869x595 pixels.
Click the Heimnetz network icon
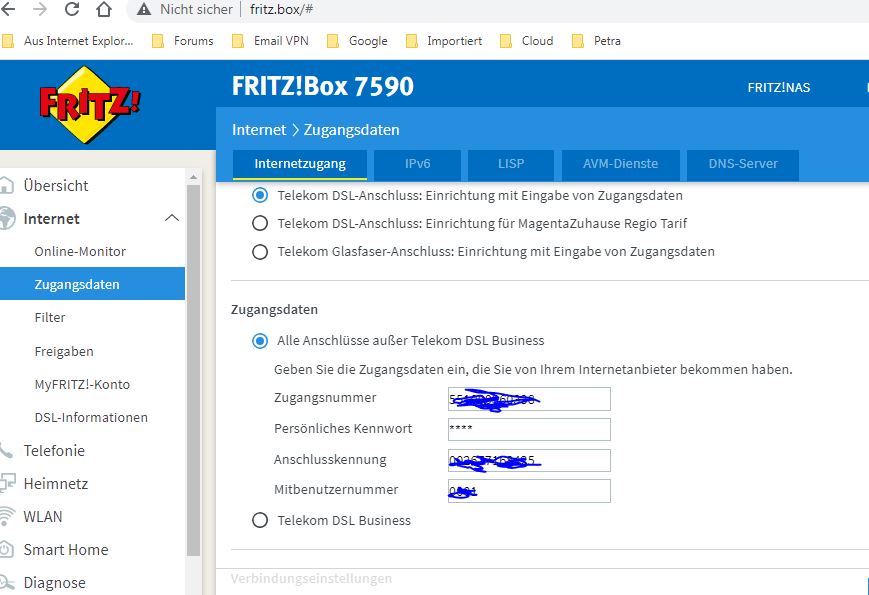coord(7,483)
